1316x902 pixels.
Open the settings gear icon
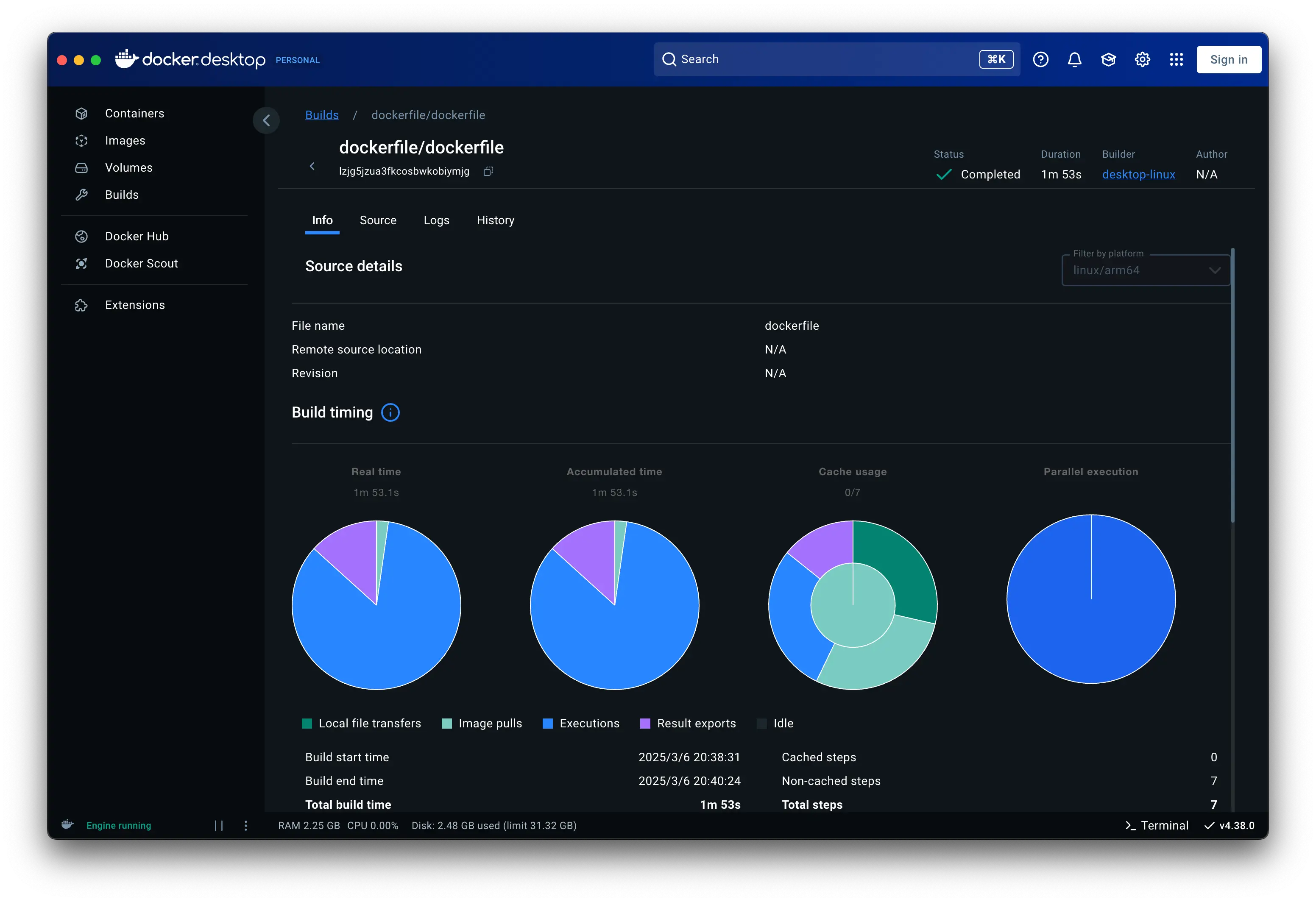1142,59
